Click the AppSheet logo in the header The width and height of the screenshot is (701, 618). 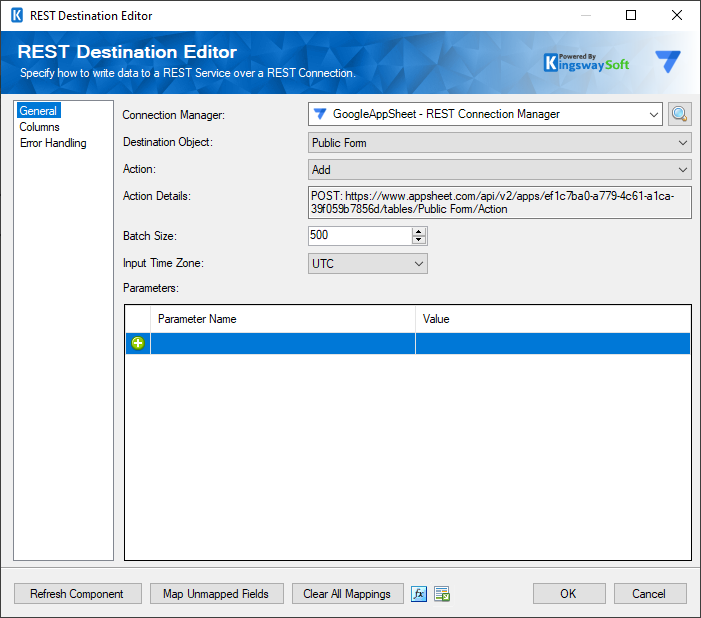[668, 61]
